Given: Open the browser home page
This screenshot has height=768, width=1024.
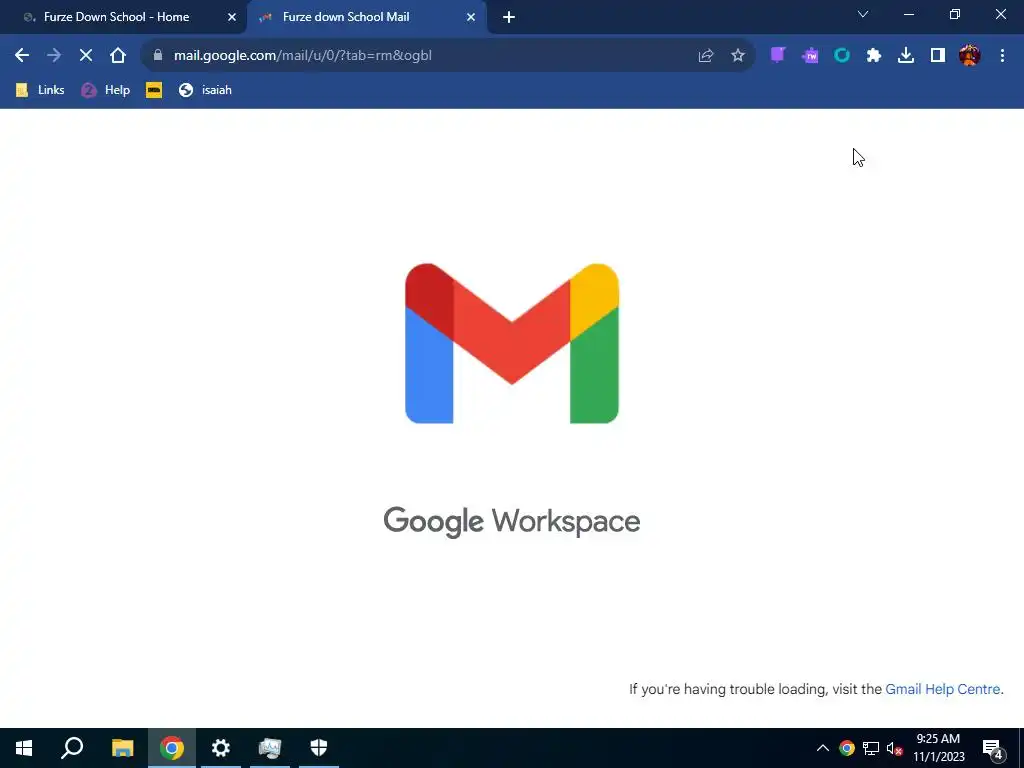Looking at the screenshot, I should pyautogui.click(x=118, y=56).
